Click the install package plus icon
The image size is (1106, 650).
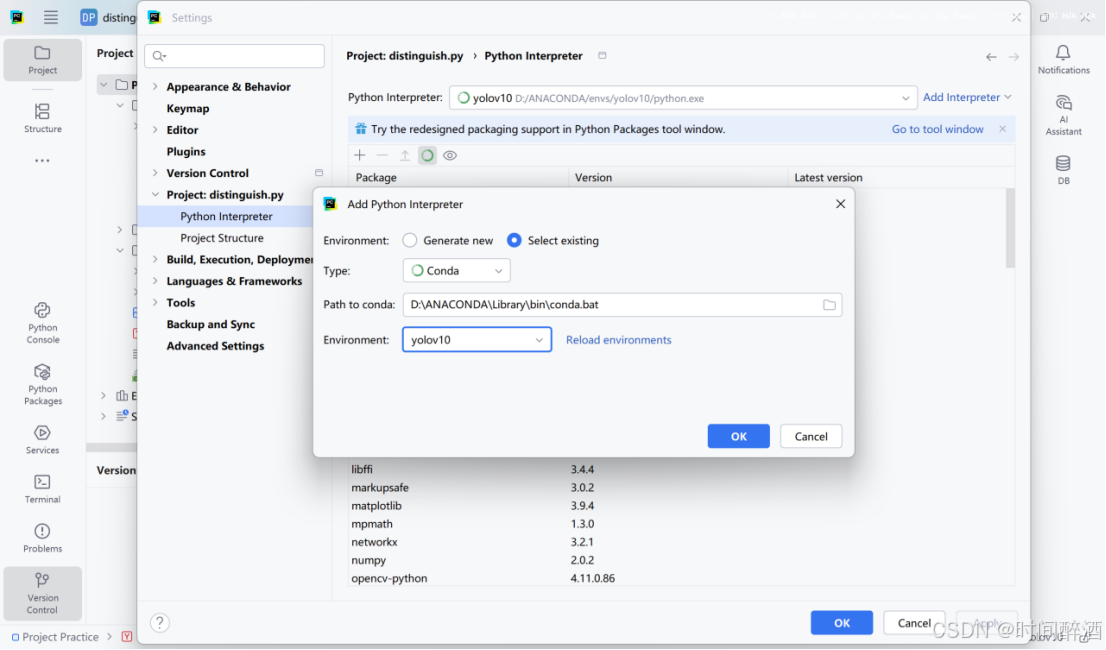tap(360, 155)
